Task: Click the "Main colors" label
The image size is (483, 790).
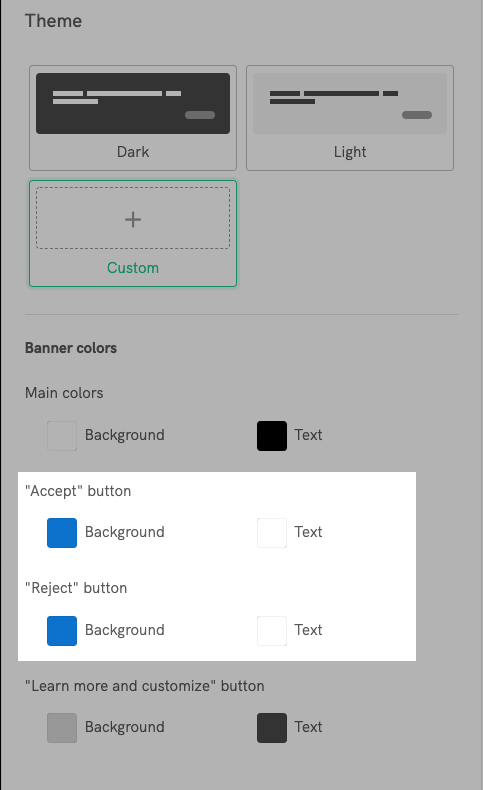Action: click(x=64, y=393)
